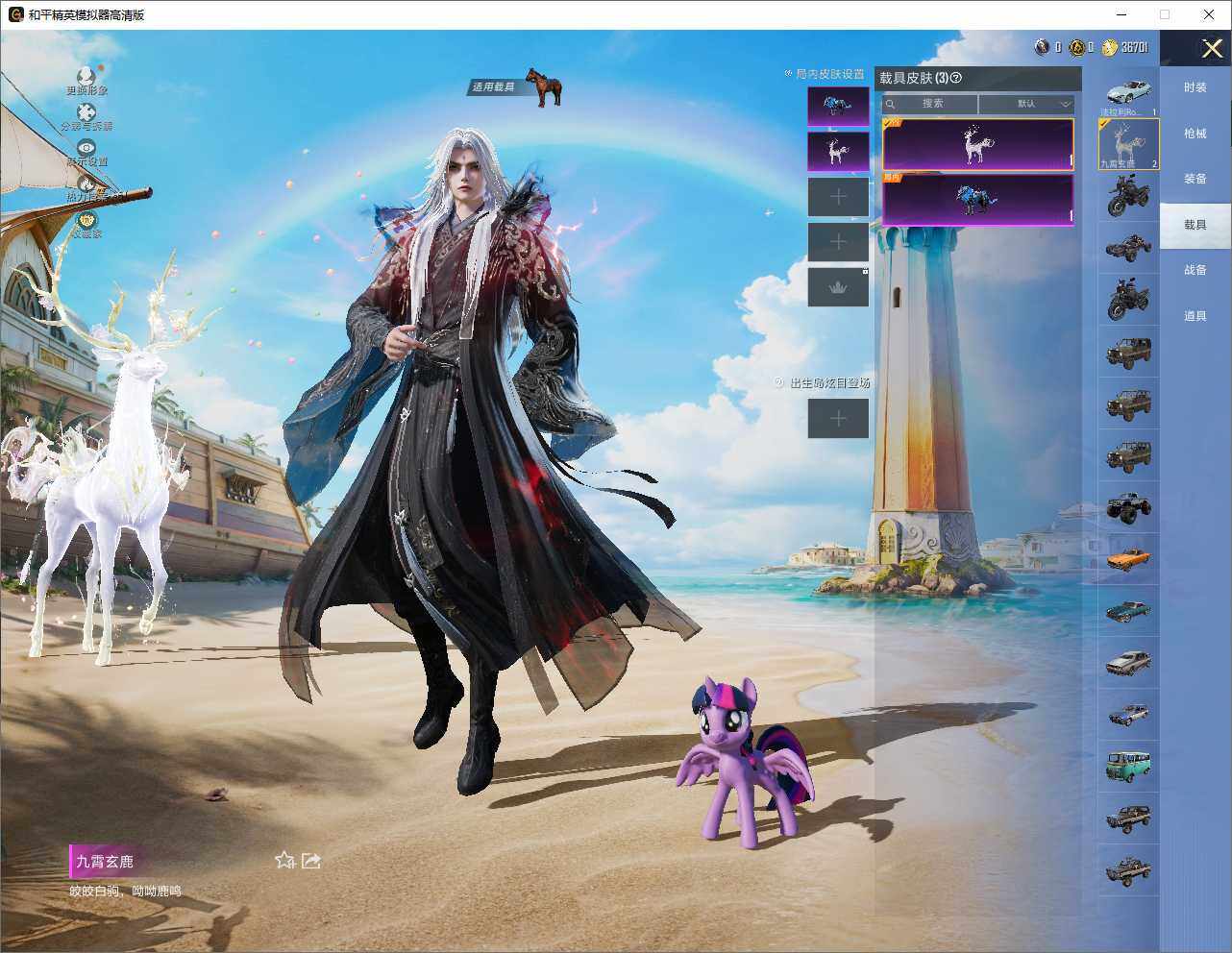The height and width of the screenshot is (953, 1232).
Task: Open the help icon beside 载具皮肤 (3)
Action: pyautogui.click(x=955, y=78)
